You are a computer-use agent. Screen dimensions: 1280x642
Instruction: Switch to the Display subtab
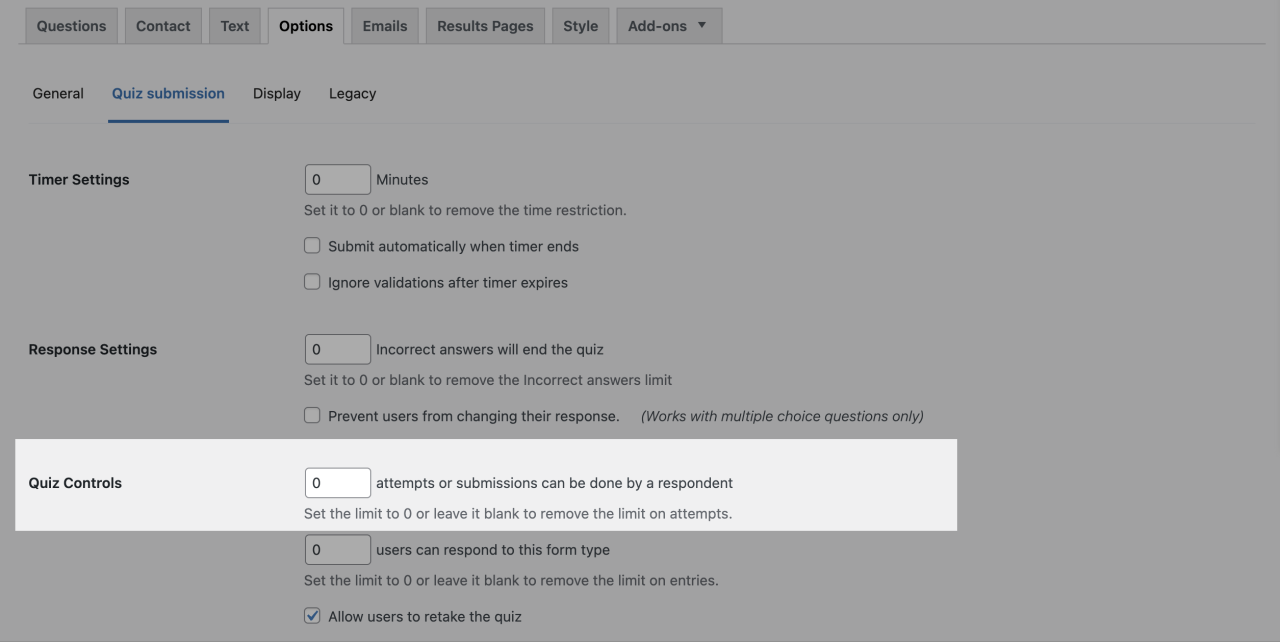tap(276, 93)
